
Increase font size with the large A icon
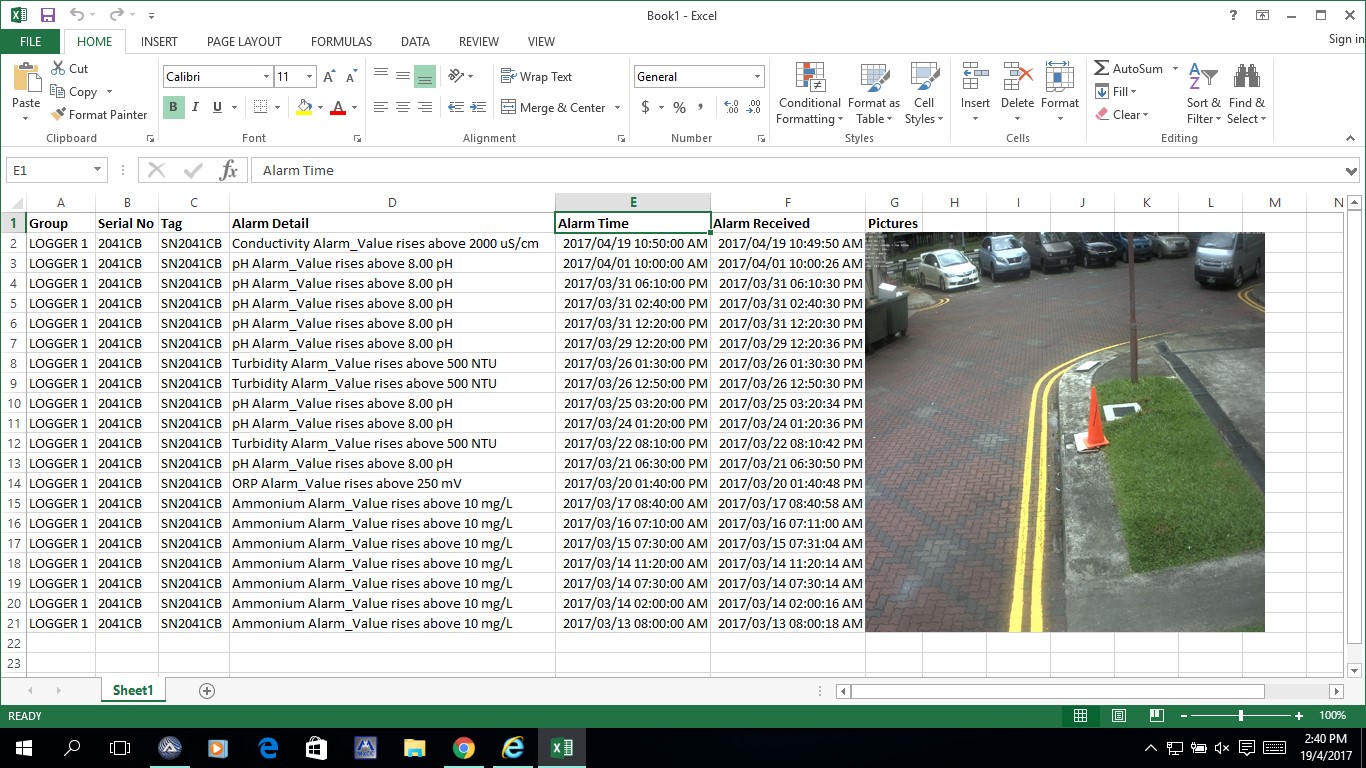(329, 77)
